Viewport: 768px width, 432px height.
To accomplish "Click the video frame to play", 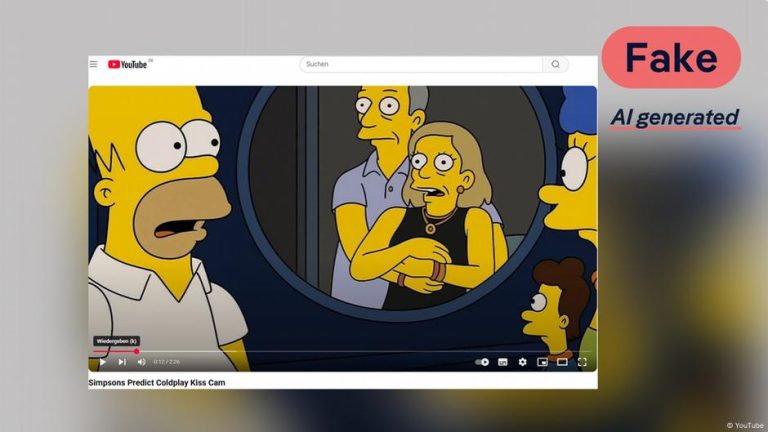I will (x=342, y=220).
